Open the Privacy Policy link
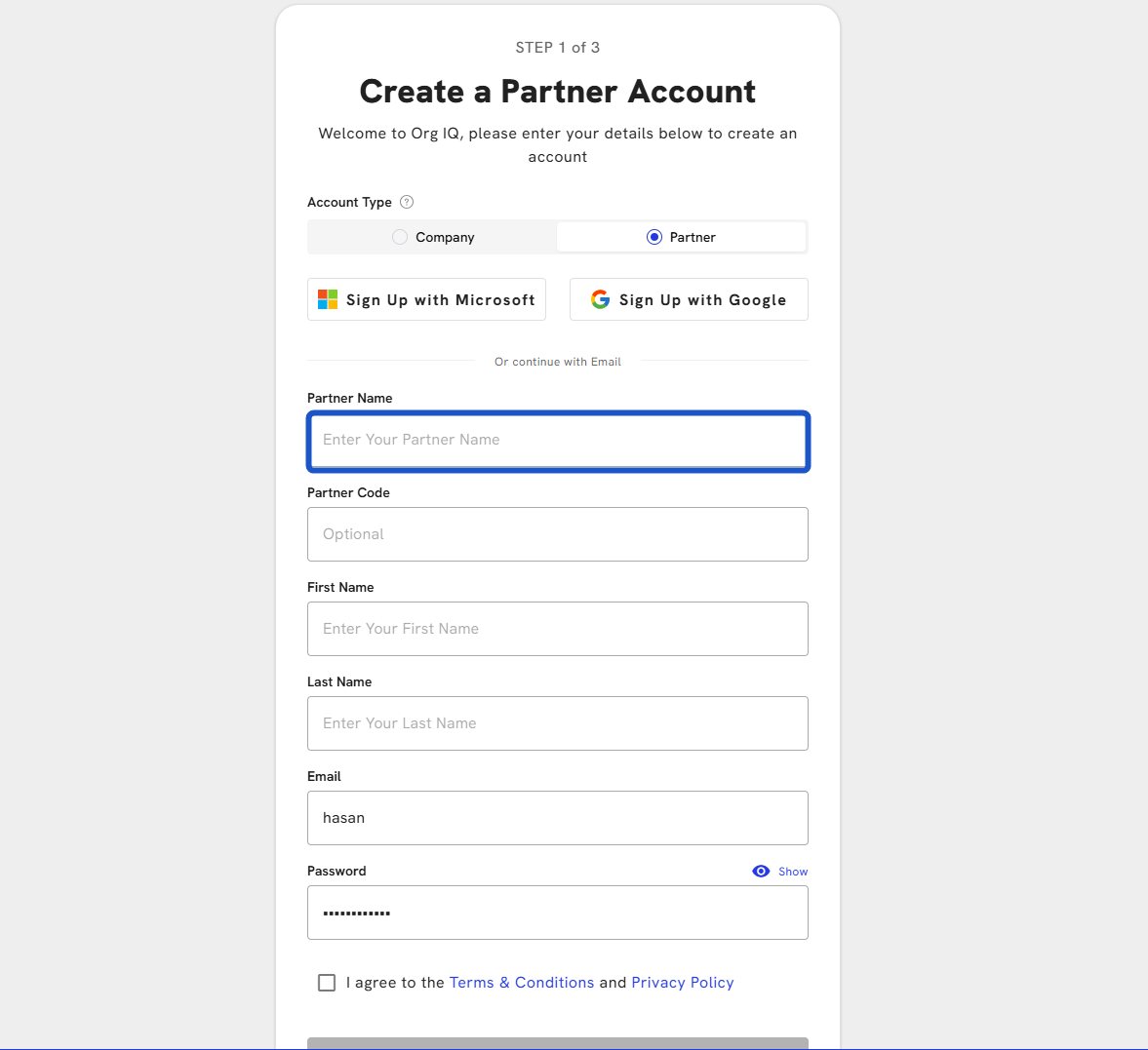1148x1050 pixels. click(682, 983)
